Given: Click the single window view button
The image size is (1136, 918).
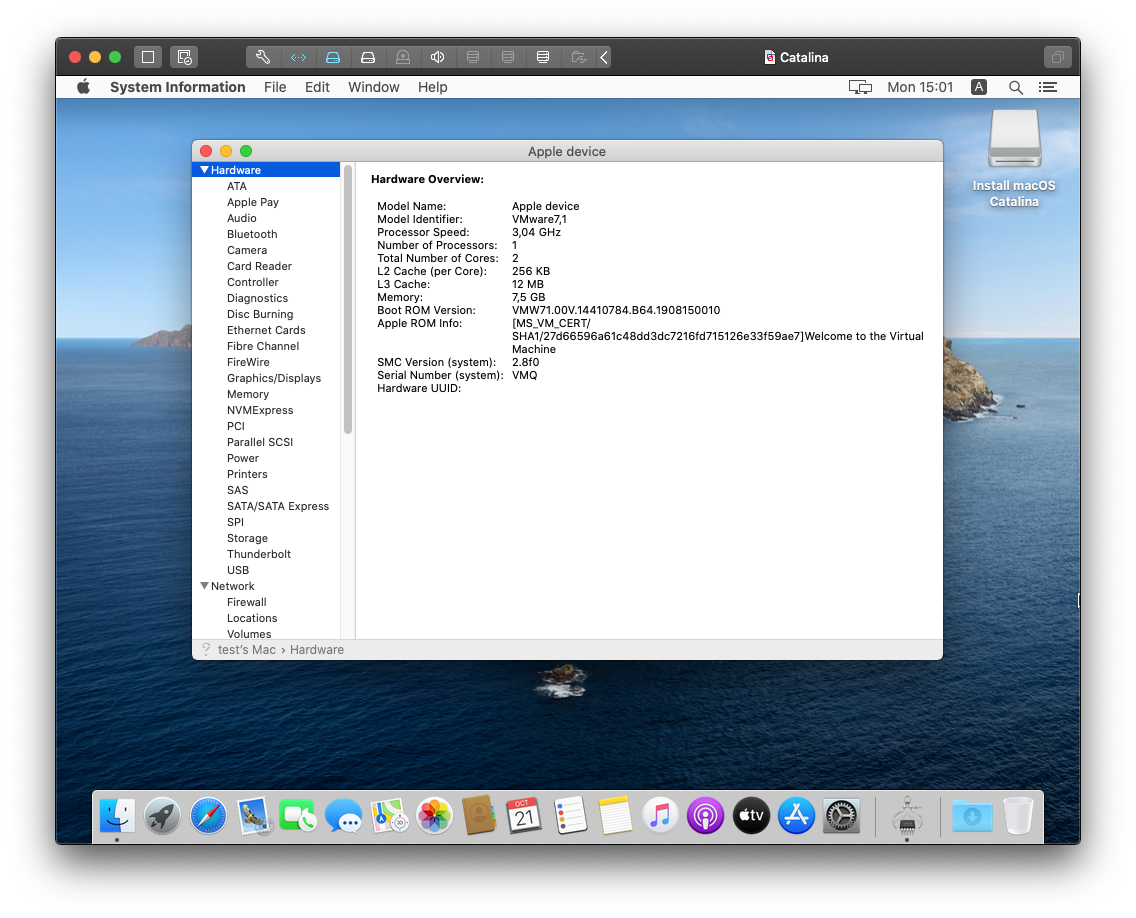Looking at the screenshot, I should coord(148,57).
